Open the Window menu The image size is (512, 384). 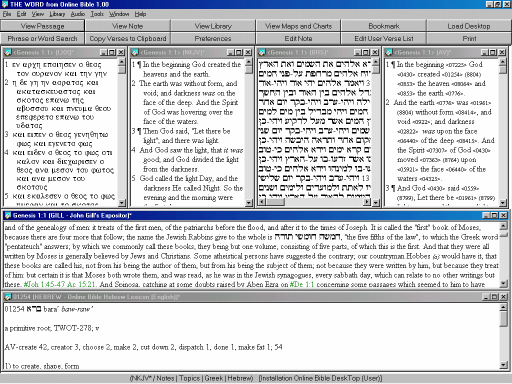(119, 14)
